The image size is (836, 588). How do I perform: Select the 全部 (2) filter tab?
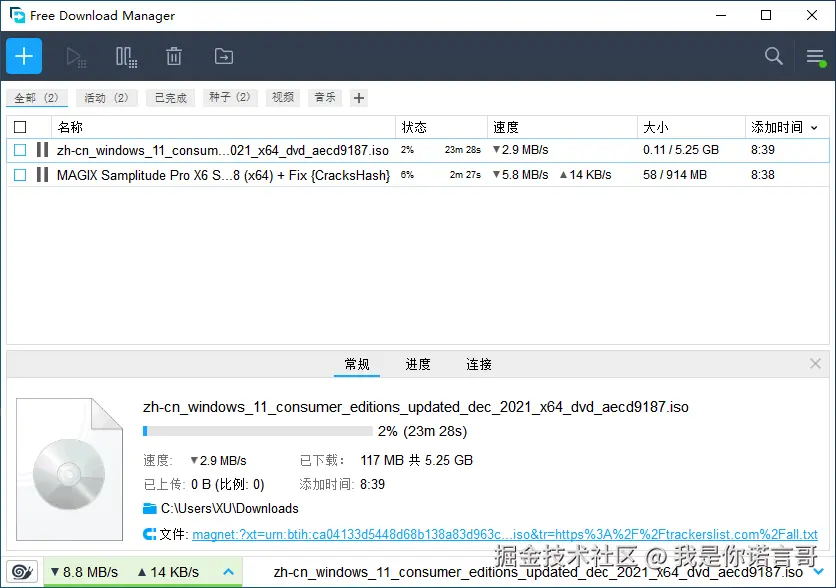pos(36,98)
